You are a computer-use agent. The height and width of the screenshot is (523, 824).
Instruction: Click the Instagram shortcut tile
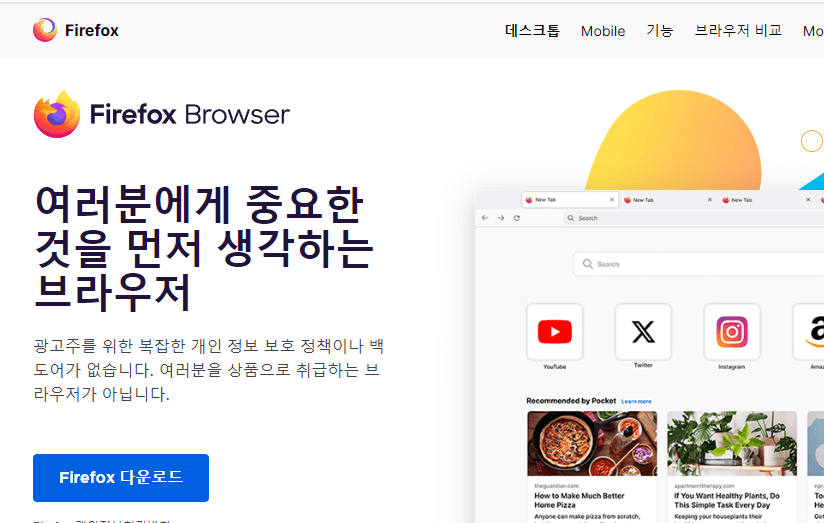pyautogui.click(x=732, y=332)
